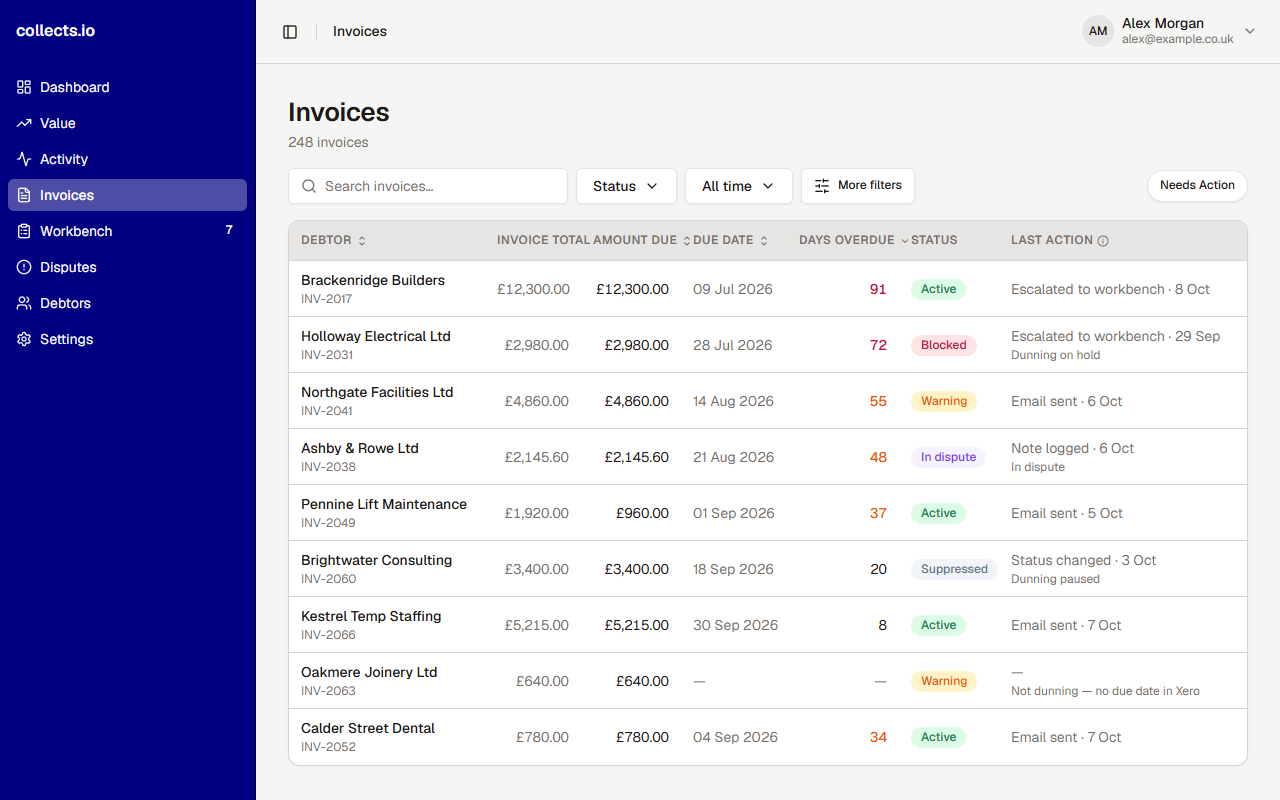Open the All time date dropdown

[739, 186]
